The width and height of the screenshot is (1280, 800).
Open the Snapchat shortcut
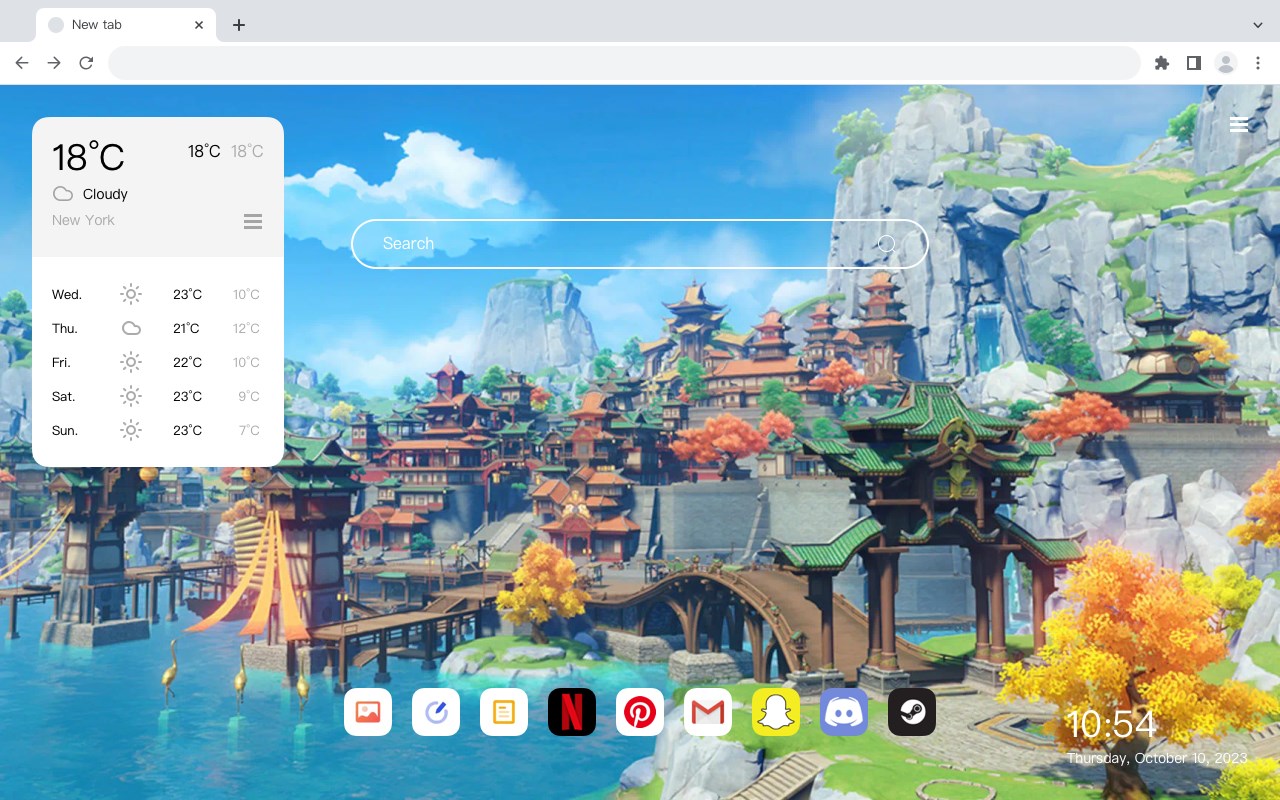pos(776,712)
